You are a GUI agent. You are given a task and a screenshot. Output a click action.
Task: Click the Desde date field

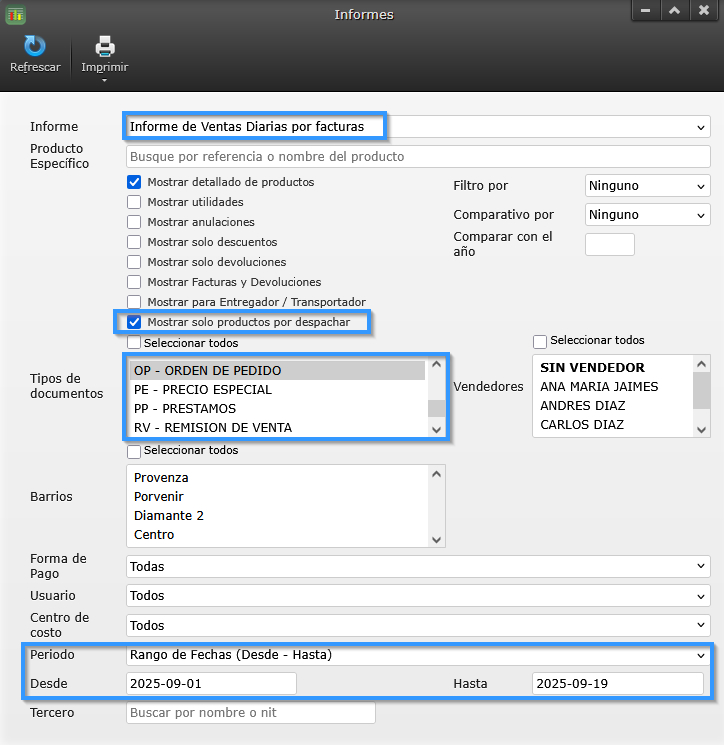point(211,684)
